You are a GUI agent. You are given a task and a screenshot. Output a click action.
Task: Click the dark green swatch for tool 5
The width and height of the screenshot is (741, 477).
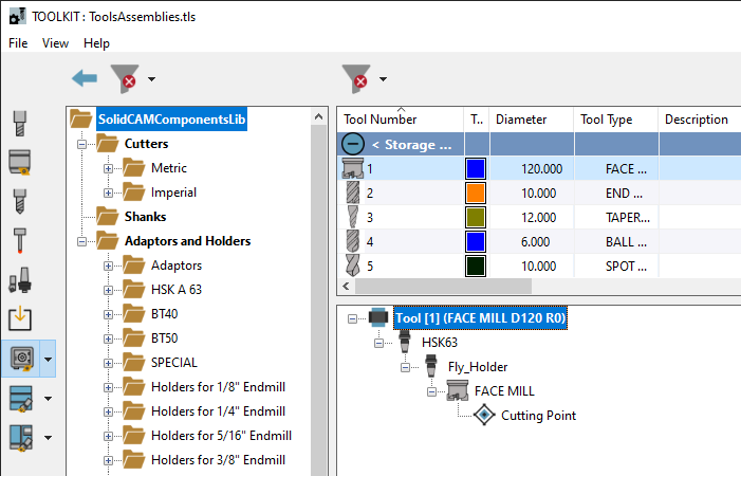[x=475, y=266]
